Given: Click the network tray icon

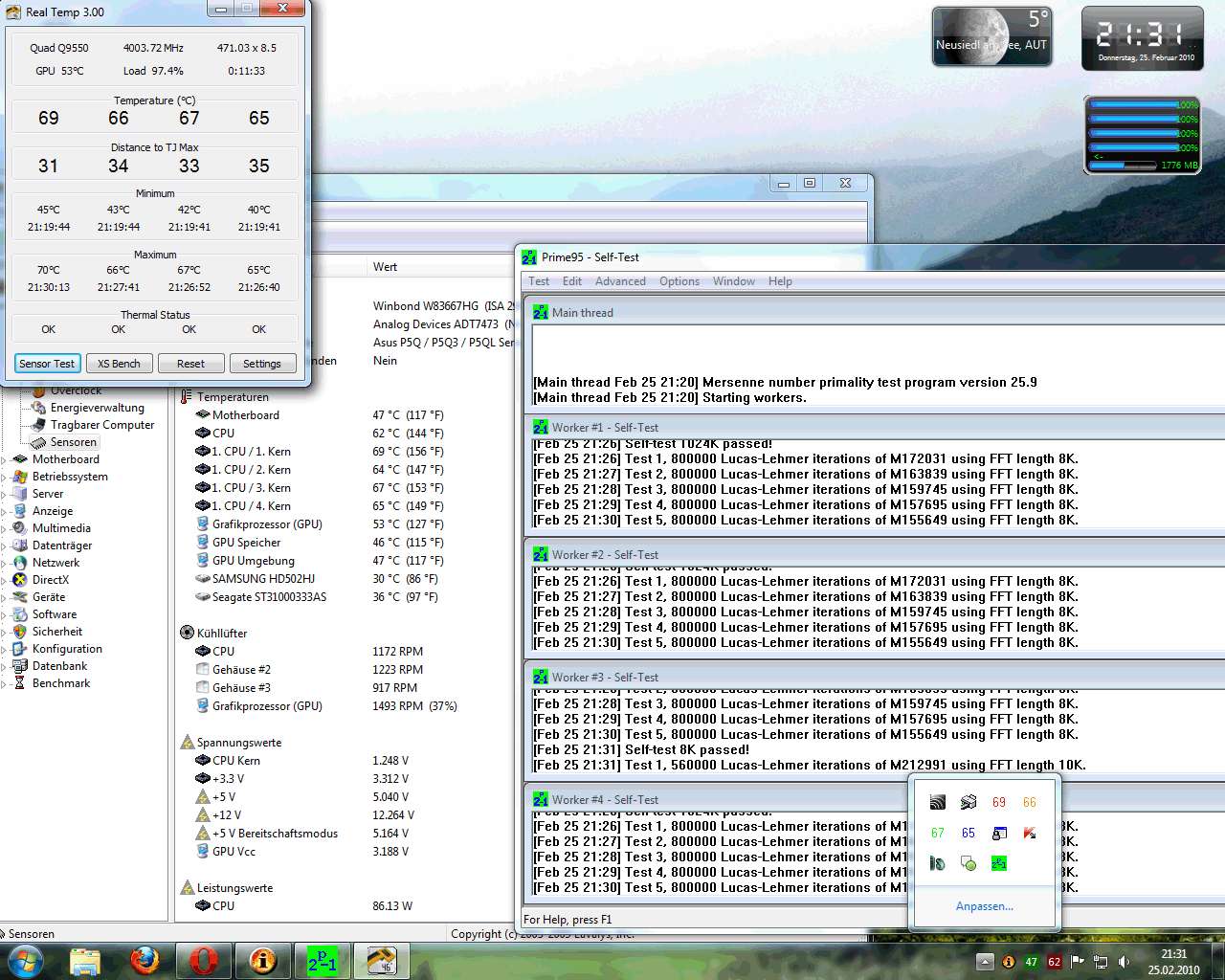Looking at the screenshot, I should pos(1101,962).
